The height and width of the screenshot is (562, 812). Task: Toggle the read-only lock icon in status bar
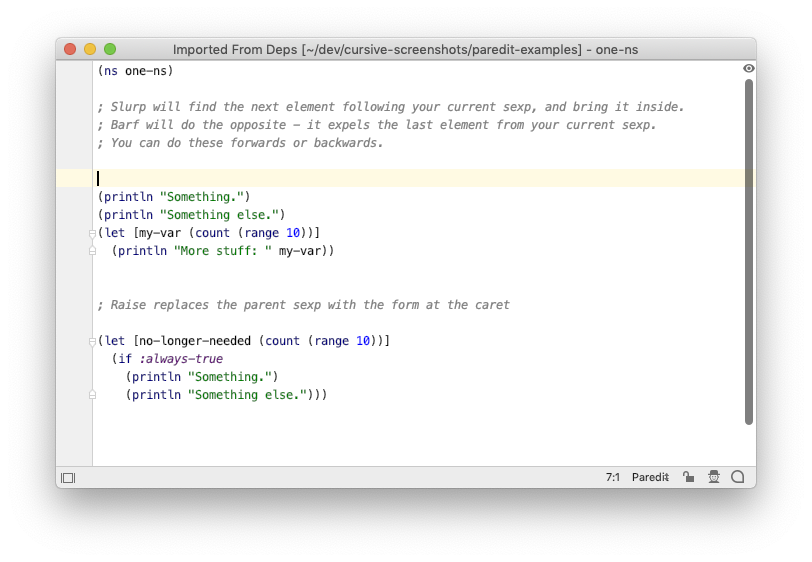point(688,477)
